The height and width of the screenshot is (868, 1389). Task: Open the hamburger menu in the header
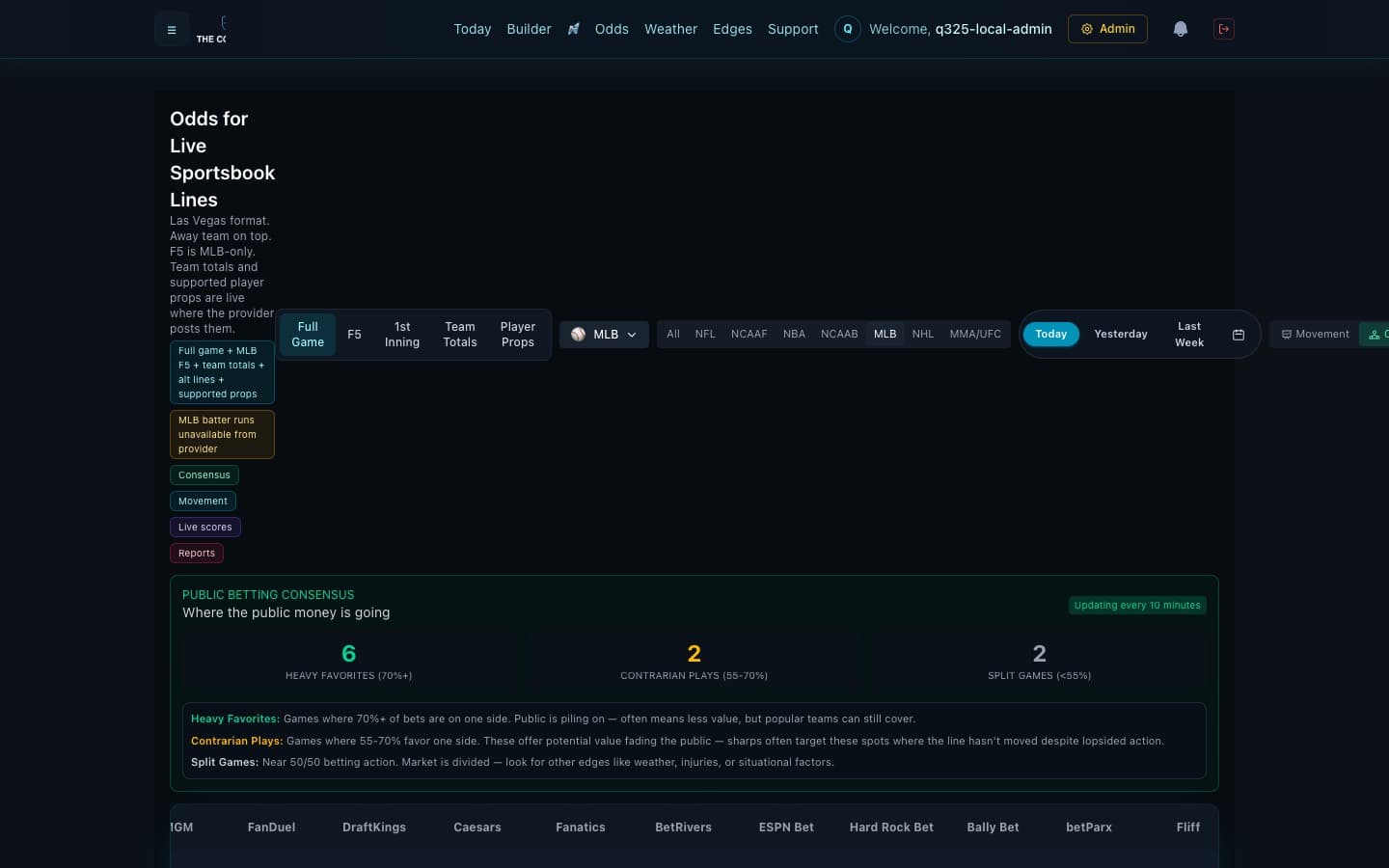[x=172, y=30]
